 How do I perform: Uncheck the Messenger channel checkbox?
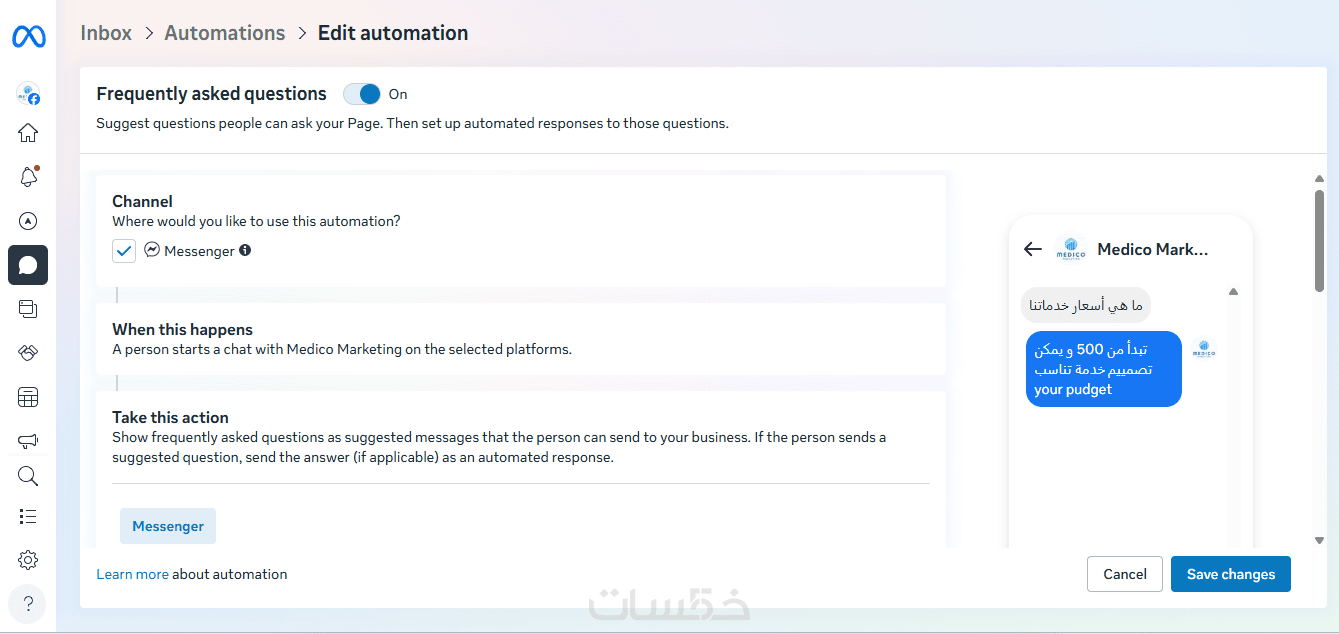pyautogui.click(x=124, y=251)
